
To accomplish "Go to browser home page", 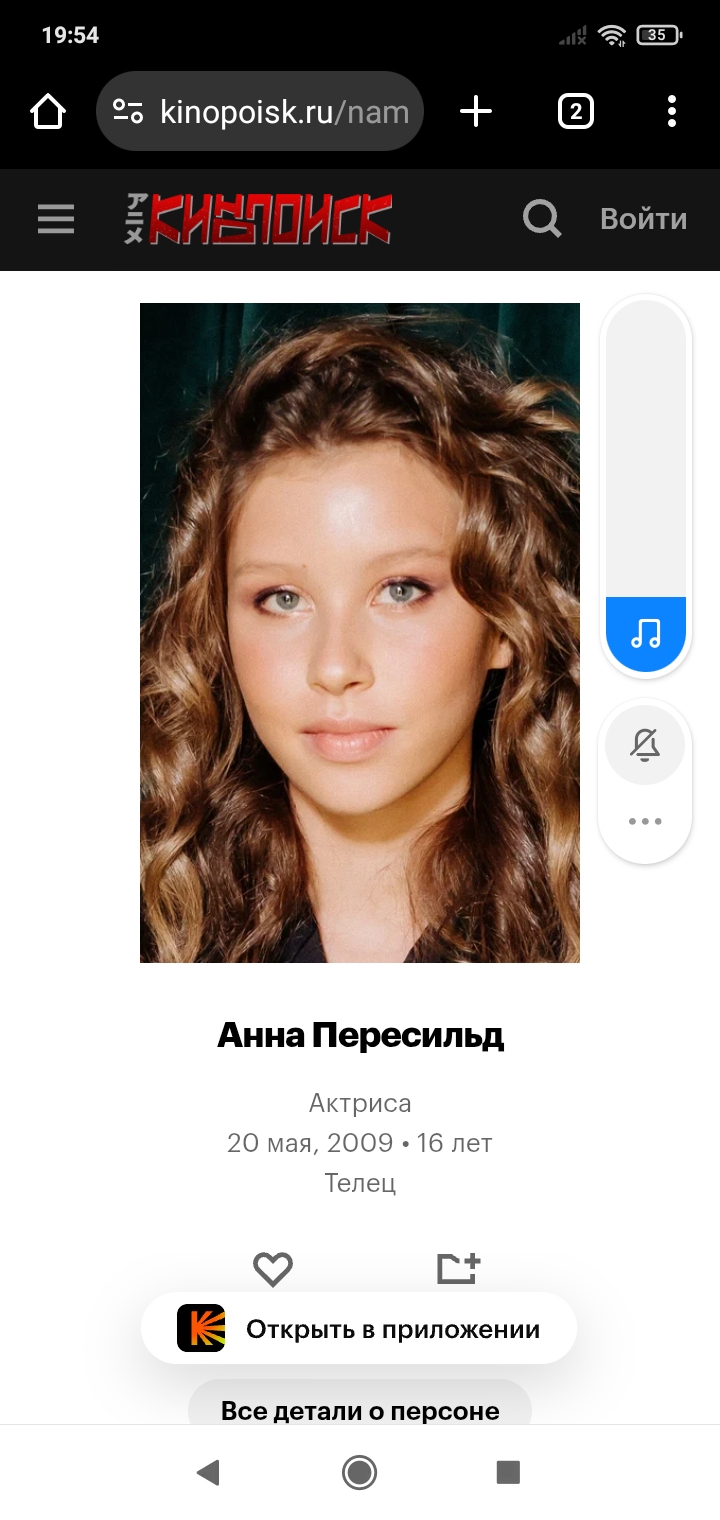I will pos(48,112).
